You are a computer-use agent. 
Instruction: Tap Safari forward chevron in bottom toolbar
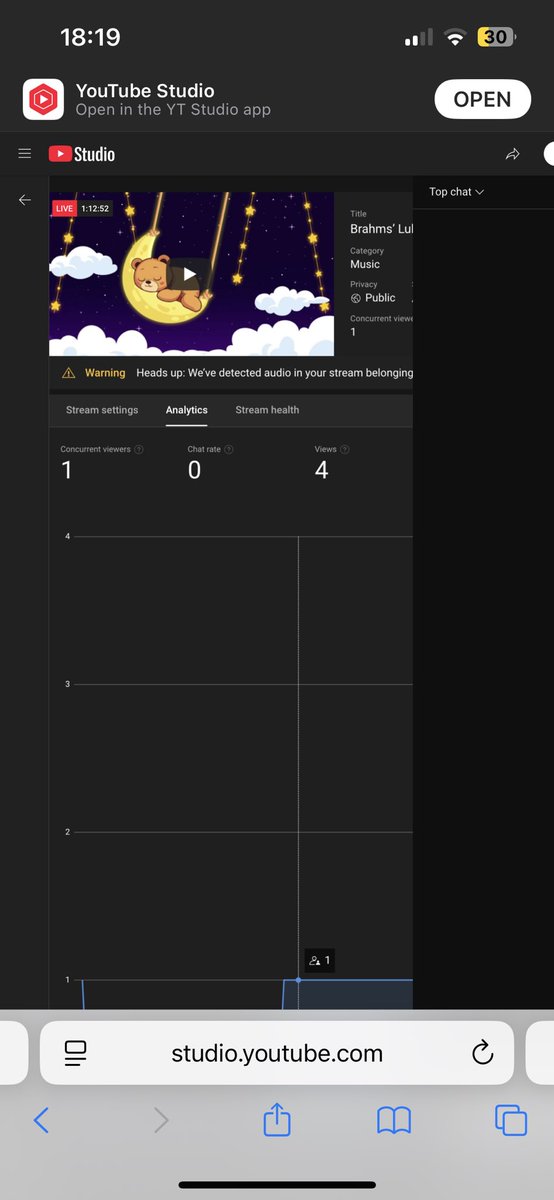click(161, 1120)
